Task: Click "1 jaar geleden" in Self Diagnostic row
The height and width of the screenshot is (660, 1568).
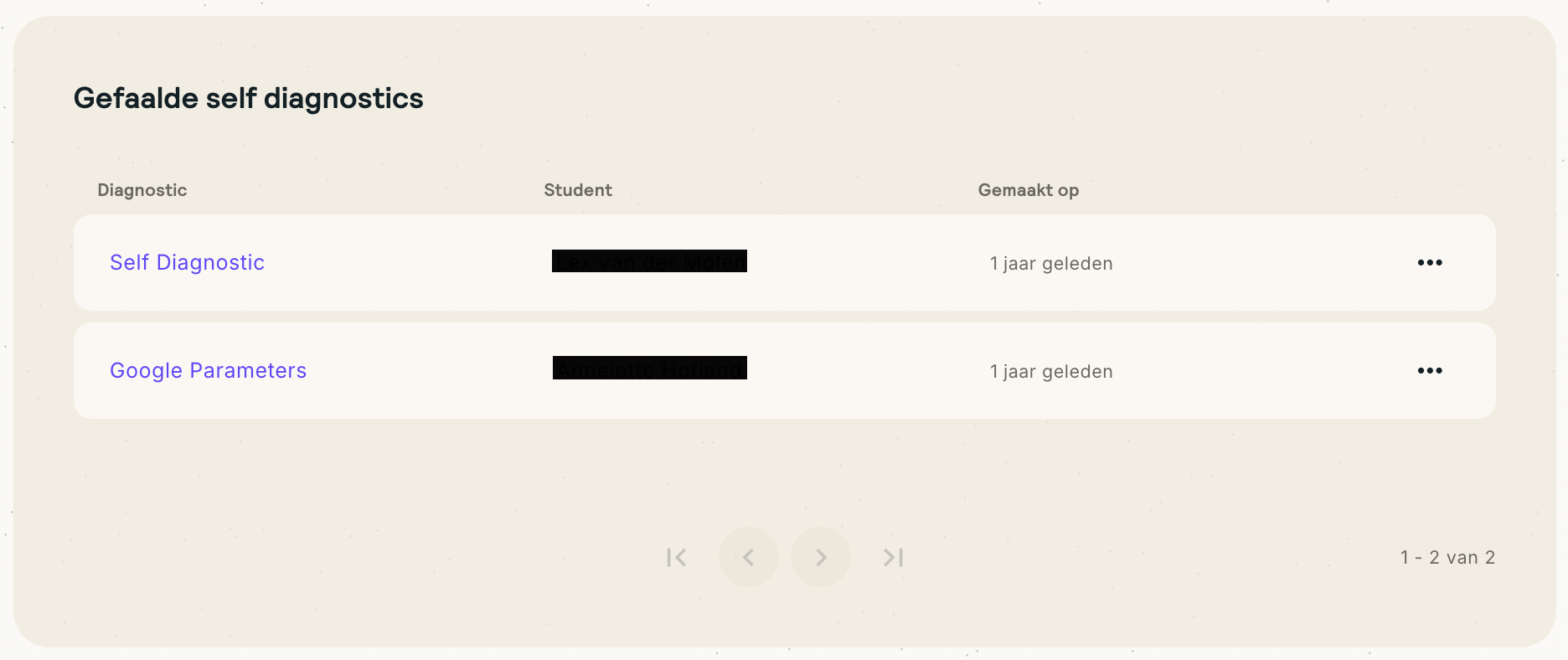Action: (x=1051, y=264)
